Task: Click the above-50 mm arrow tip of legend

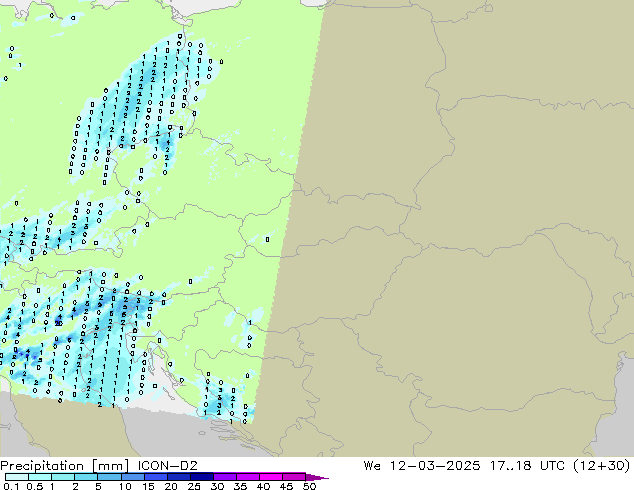Action: [317, 477]
